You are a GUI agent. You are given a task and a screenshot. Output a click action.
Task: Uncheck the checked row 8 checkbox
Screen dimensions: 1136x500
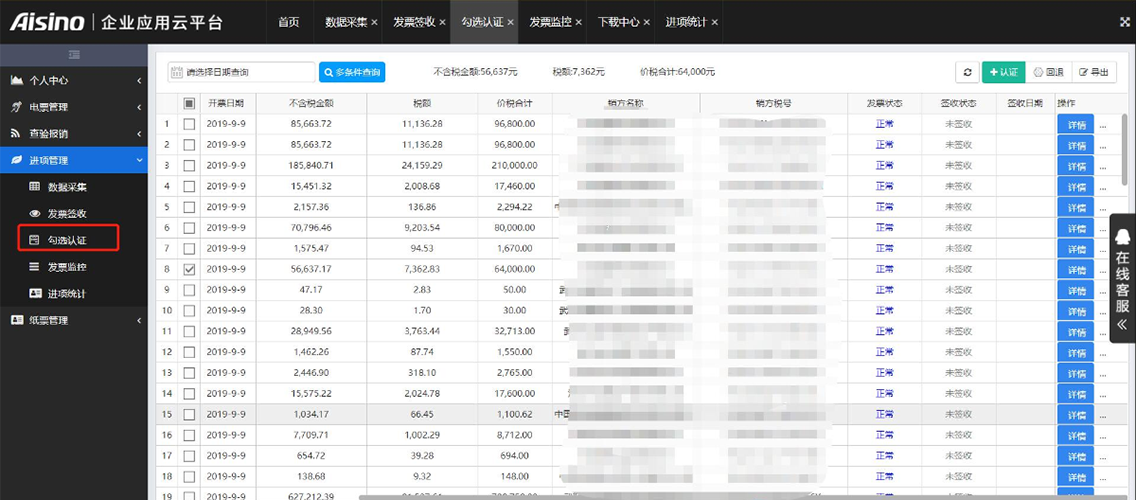coord(189,270)
